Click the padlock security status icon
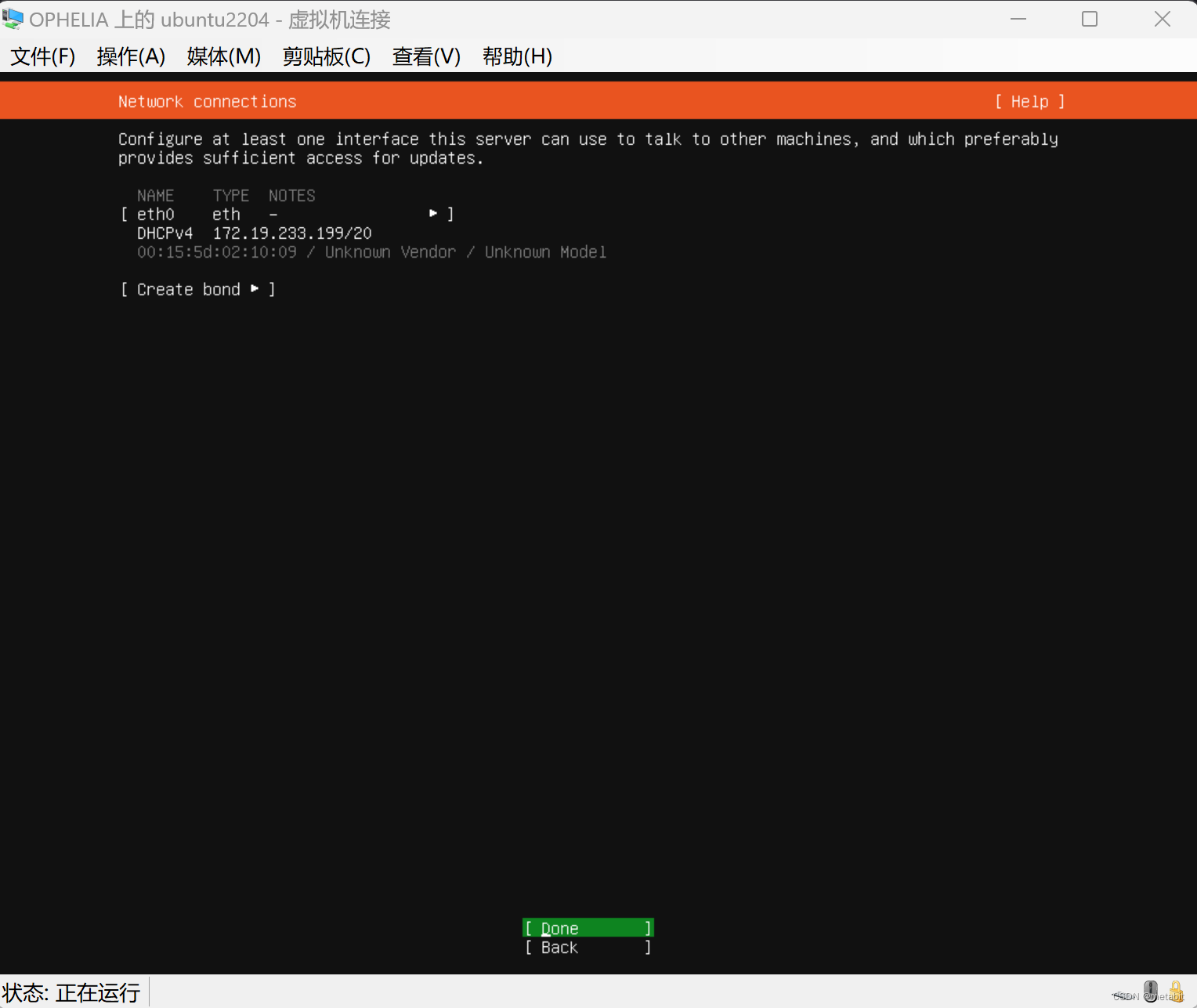1197x1008 pixels. pyautogui.click(x=1176, y=991)
